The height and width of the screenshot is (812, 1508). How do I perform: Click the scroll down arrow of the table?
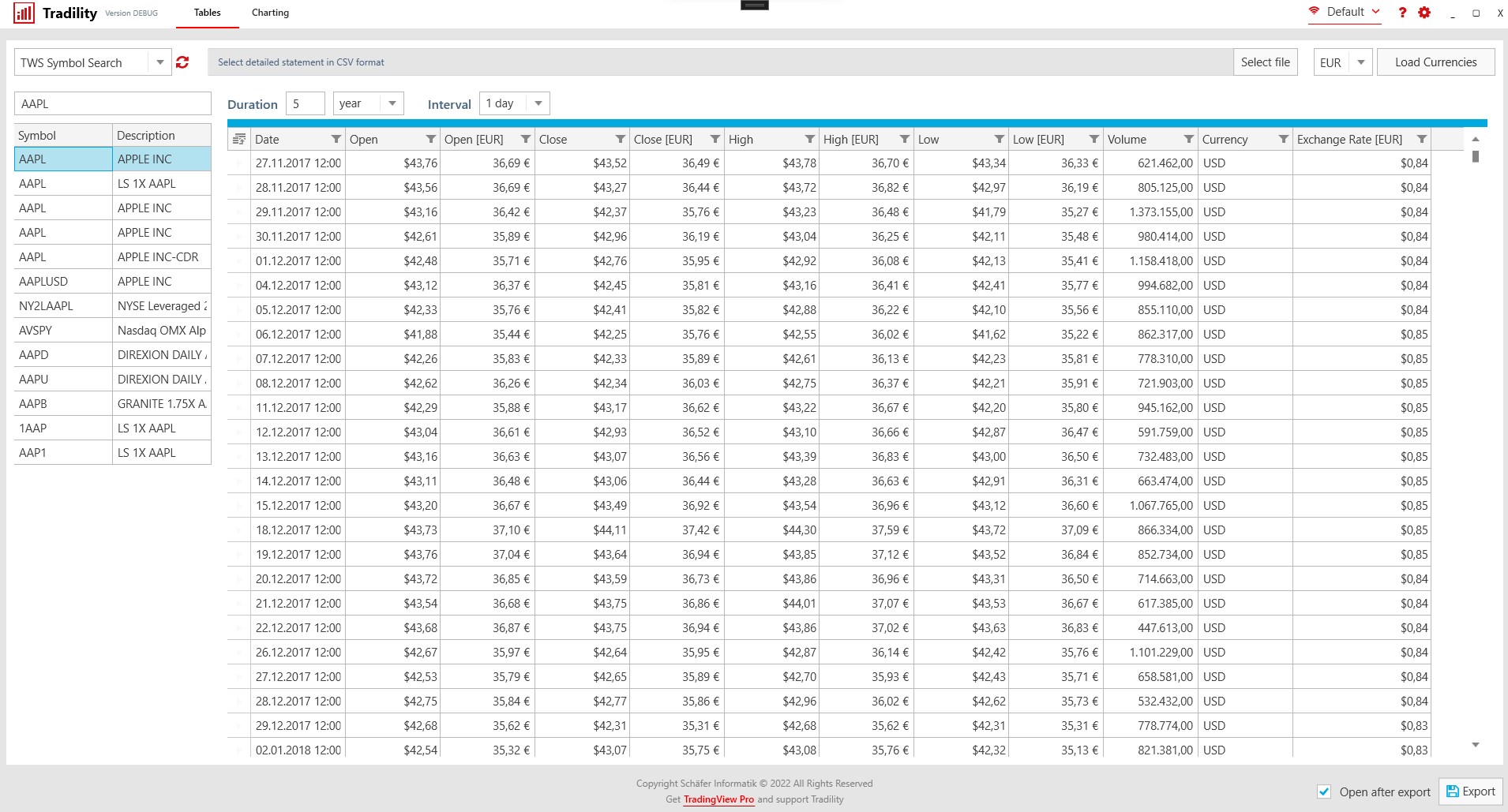click(x=1476, y=745)
